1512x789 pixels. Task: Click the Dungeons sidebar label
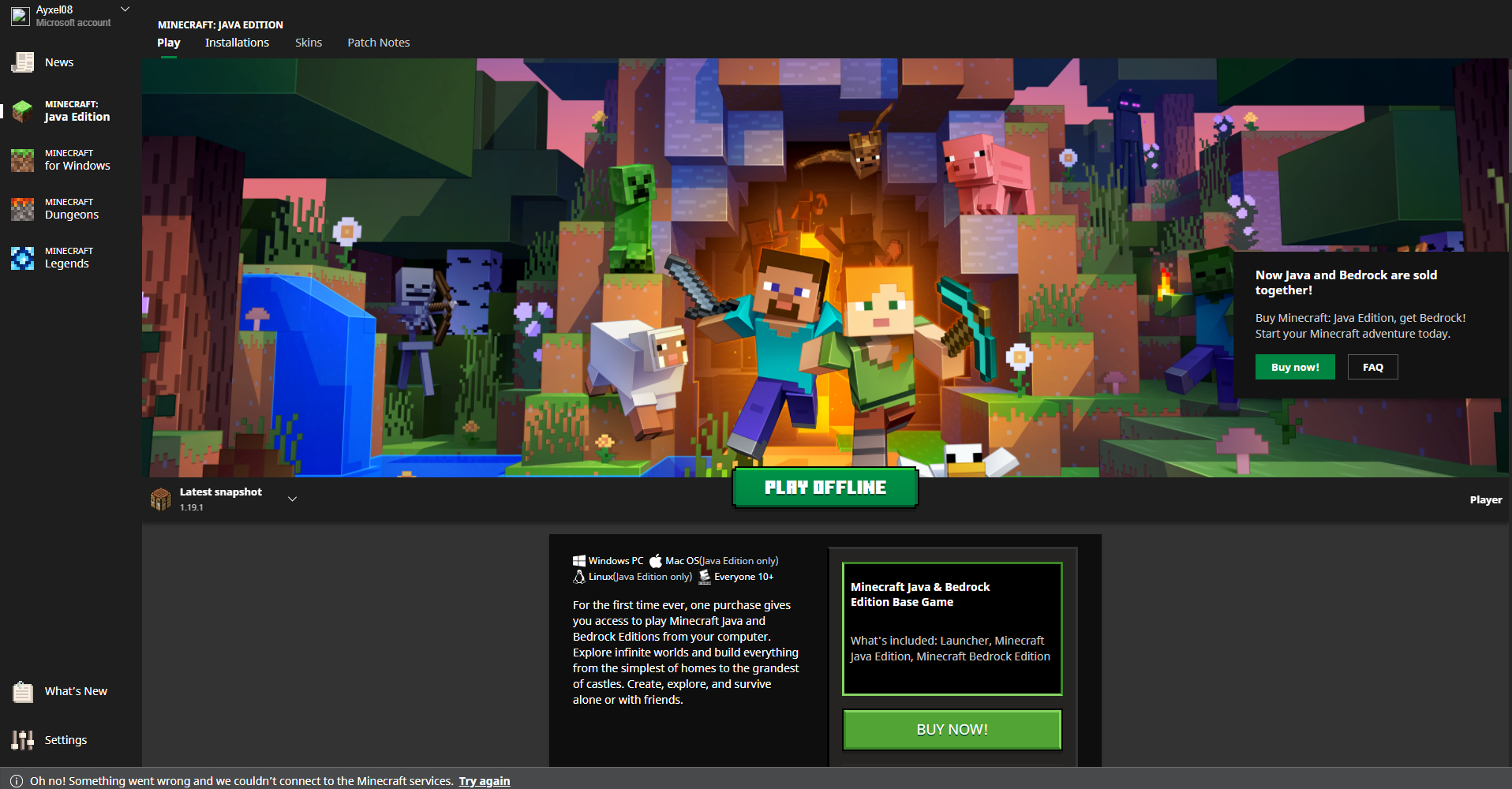click(72, 215)
